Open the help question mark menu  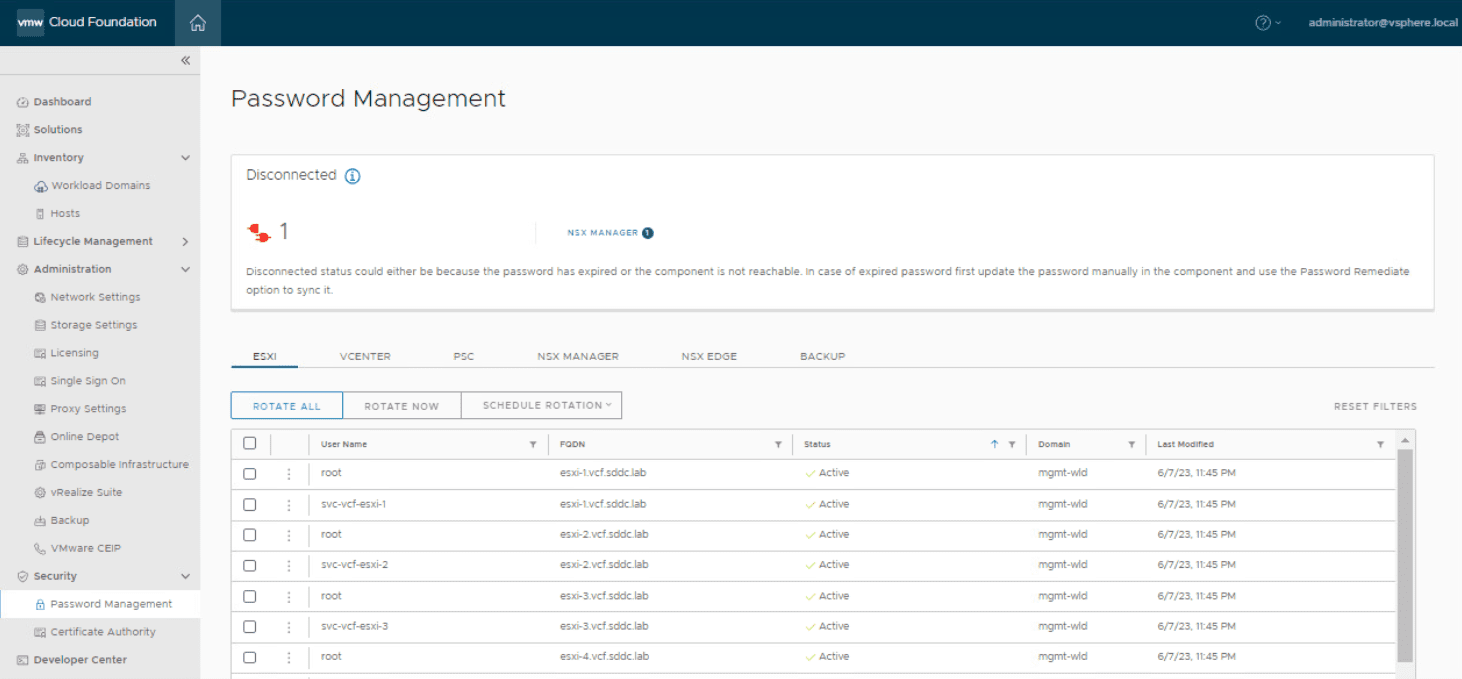coord(1262,21)
